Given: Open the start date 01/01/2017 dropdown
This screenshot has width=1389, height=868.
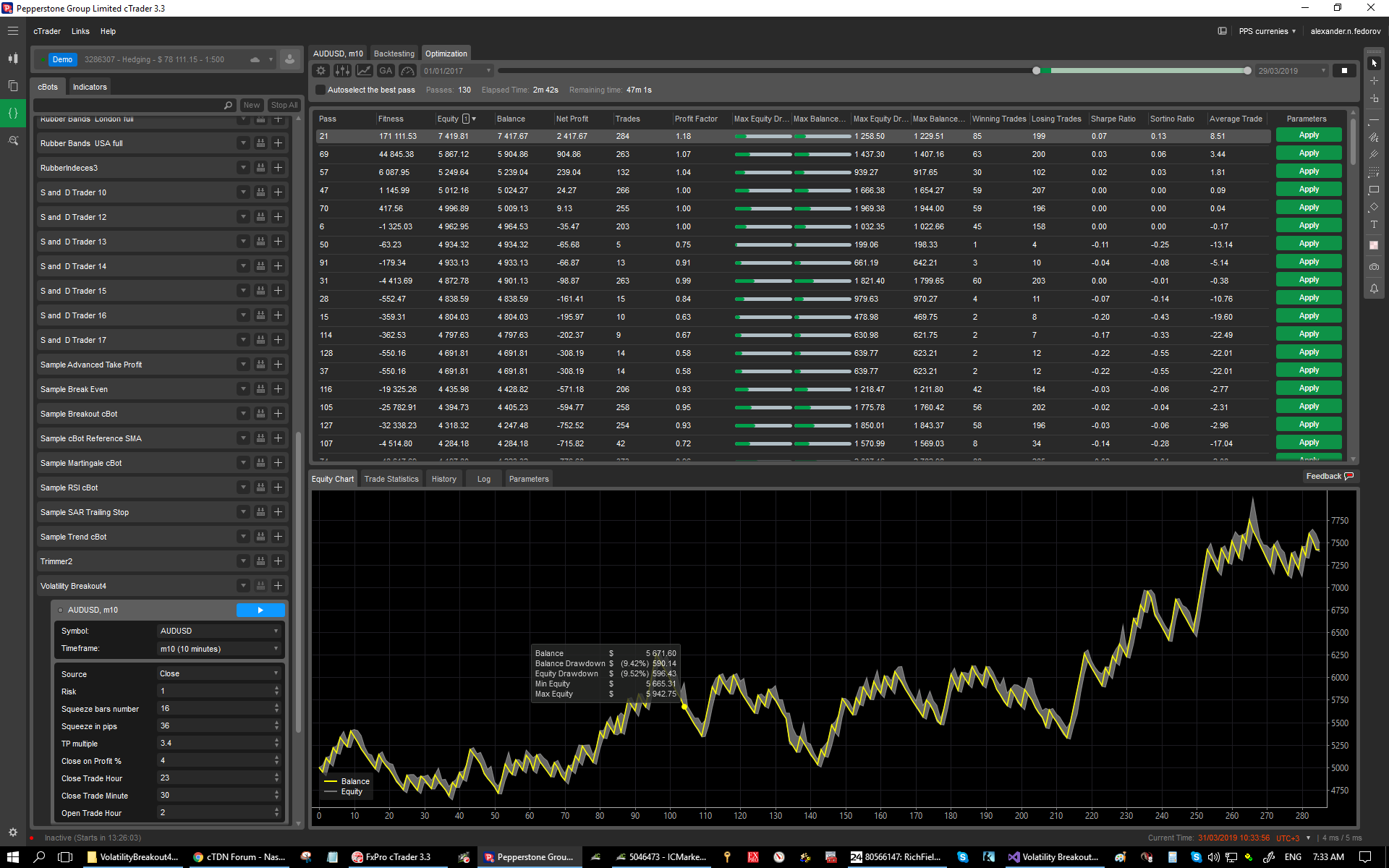Looking at the screenshot, I should 456,71.
